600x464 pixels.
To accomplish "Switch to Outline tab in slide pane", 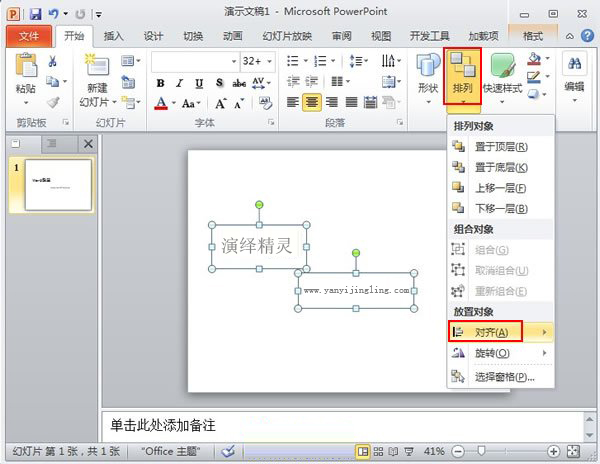I will [x=51, y=143].
